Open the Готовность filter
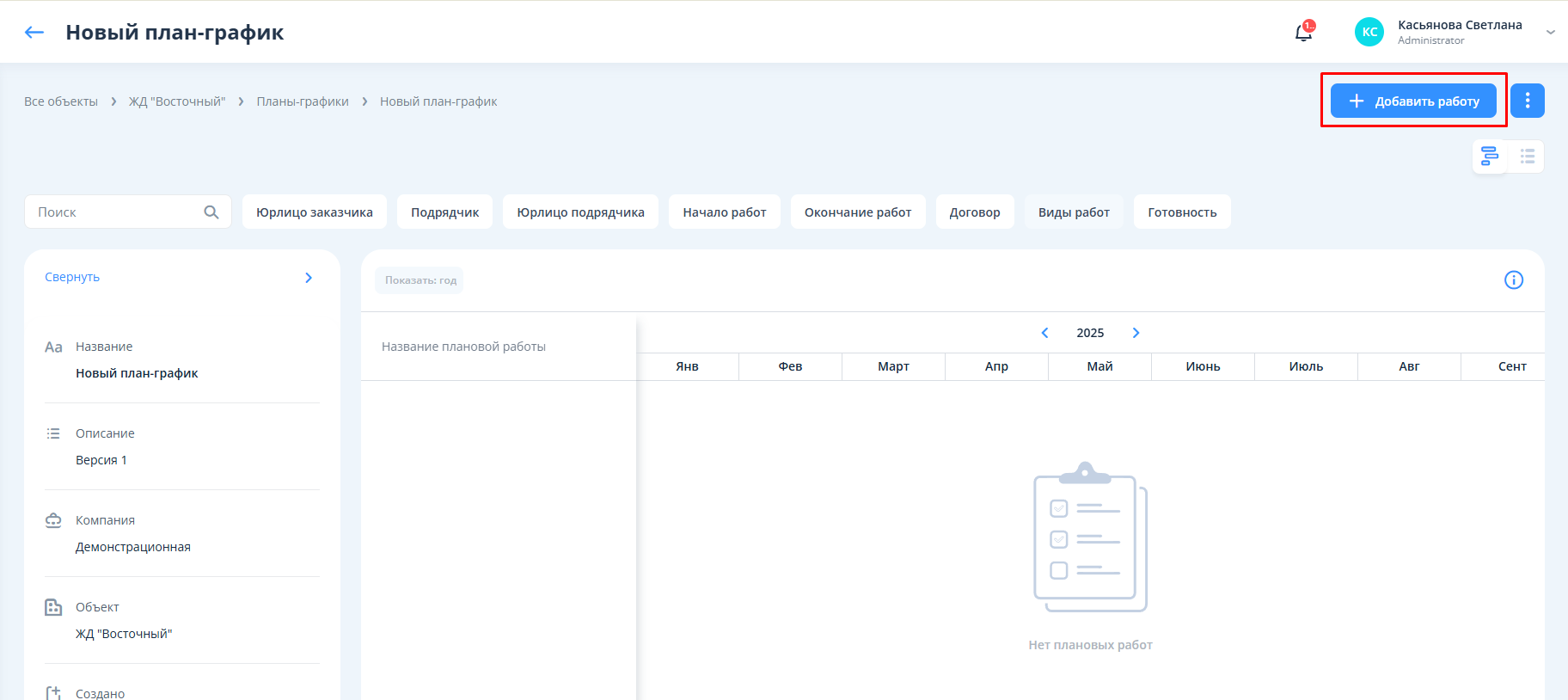Screen dimensions: 1568x700 coord(1181,212)
